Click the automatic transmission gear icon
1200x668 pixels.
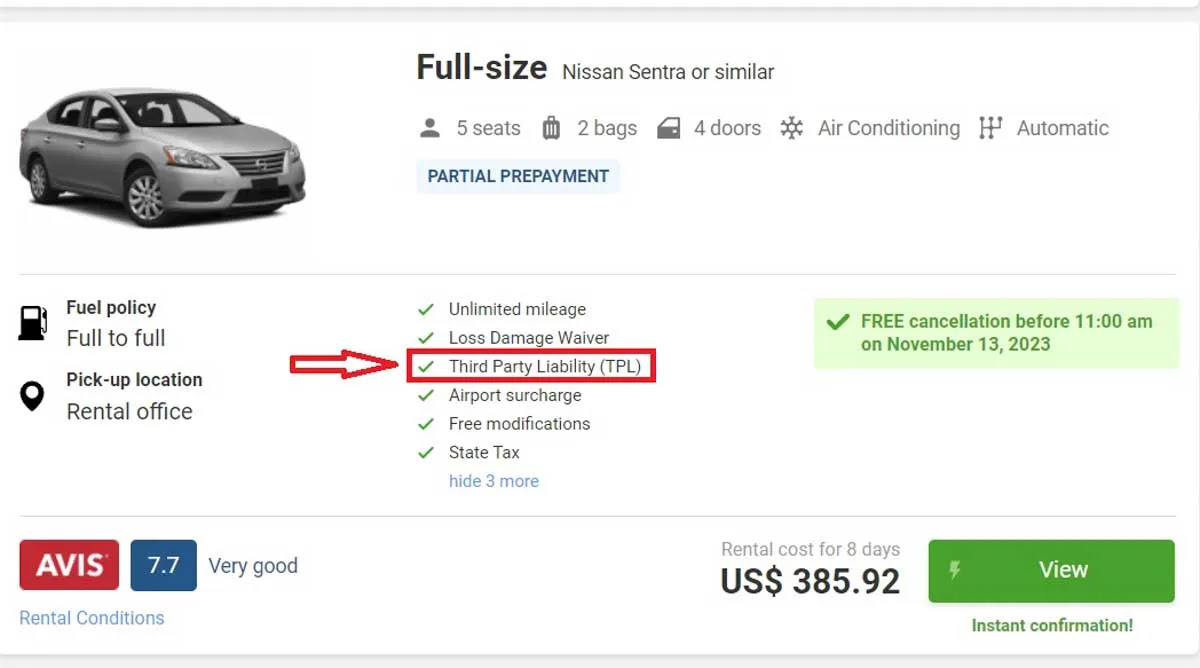[x=990, y=128]
